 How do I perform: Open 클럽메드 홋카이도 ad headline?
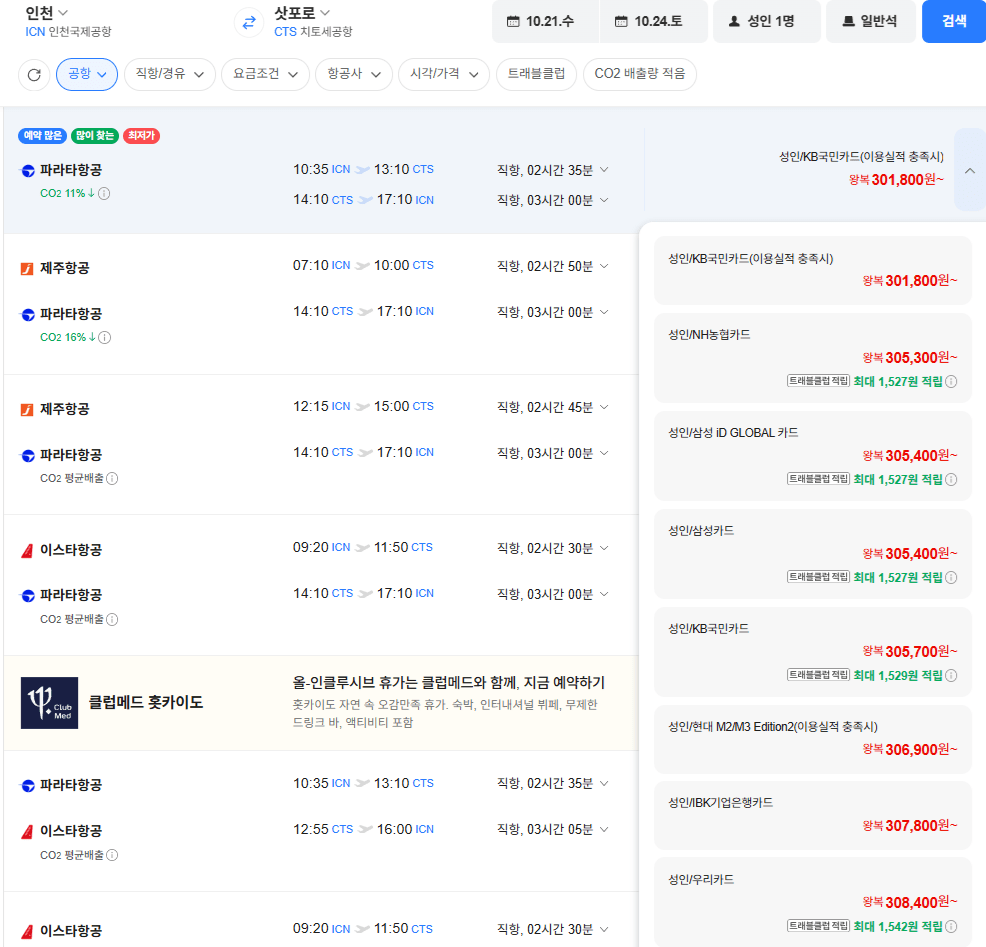pos(146,702)
